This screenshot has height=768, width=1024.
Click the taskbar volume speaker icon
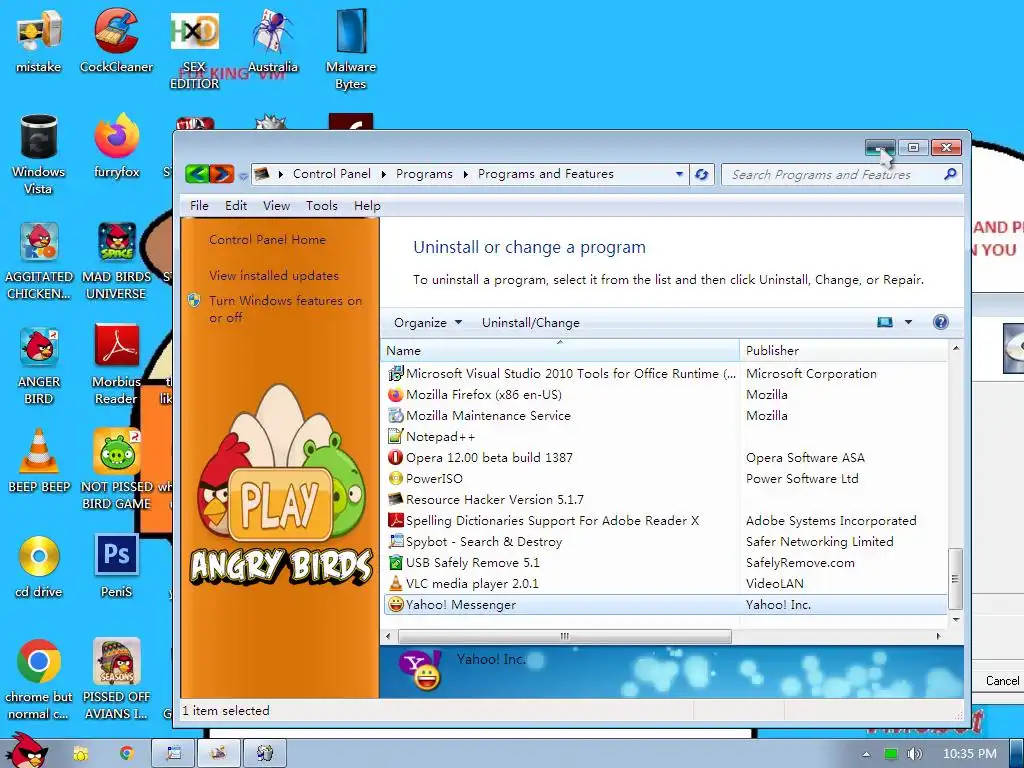[x=914, y=754]
